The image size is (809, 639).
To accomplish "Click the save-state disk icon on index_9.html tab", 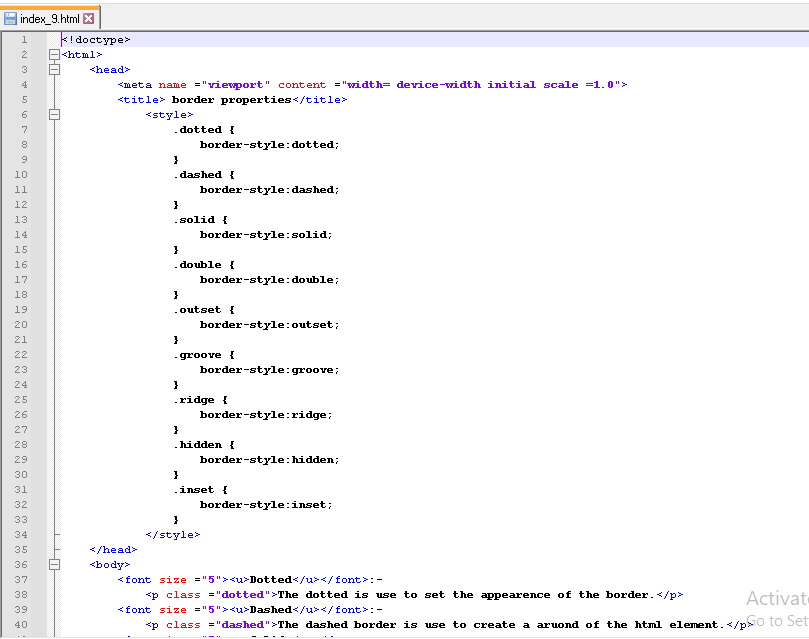I will [x=10, y=19].
